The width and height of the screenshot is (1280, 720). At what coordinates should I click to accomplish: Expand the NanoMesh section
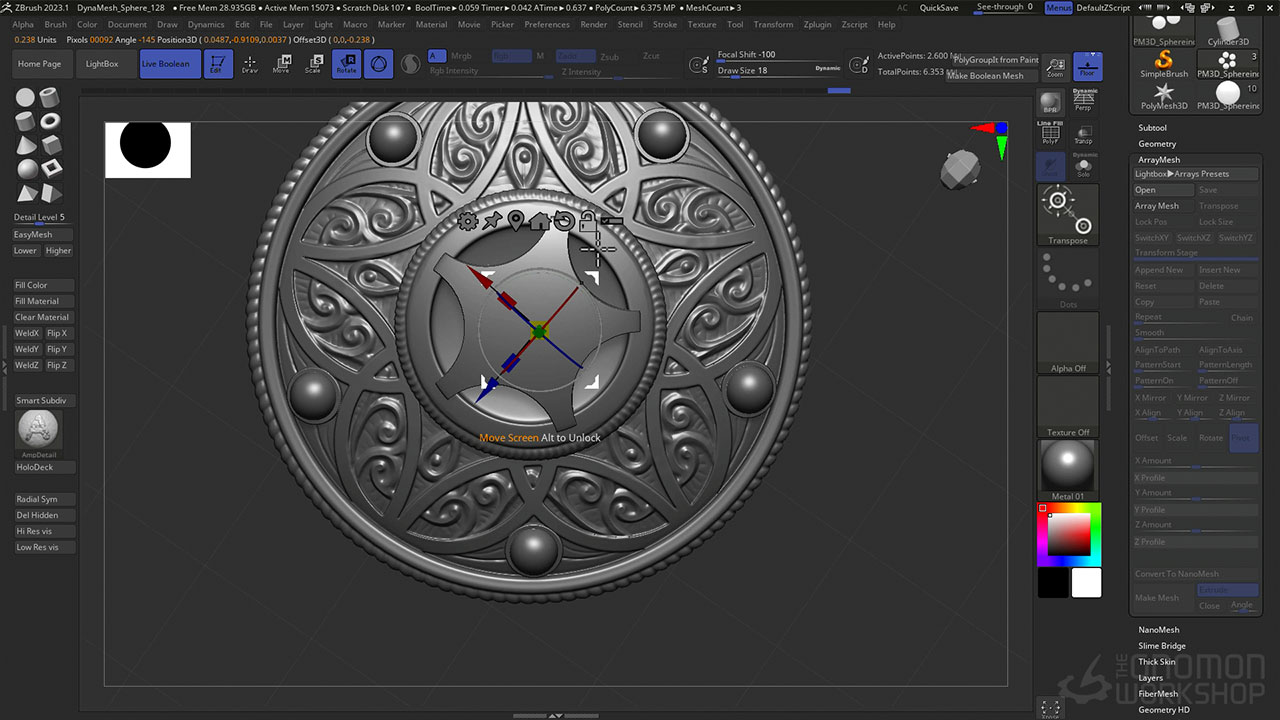pos(1157,629)
